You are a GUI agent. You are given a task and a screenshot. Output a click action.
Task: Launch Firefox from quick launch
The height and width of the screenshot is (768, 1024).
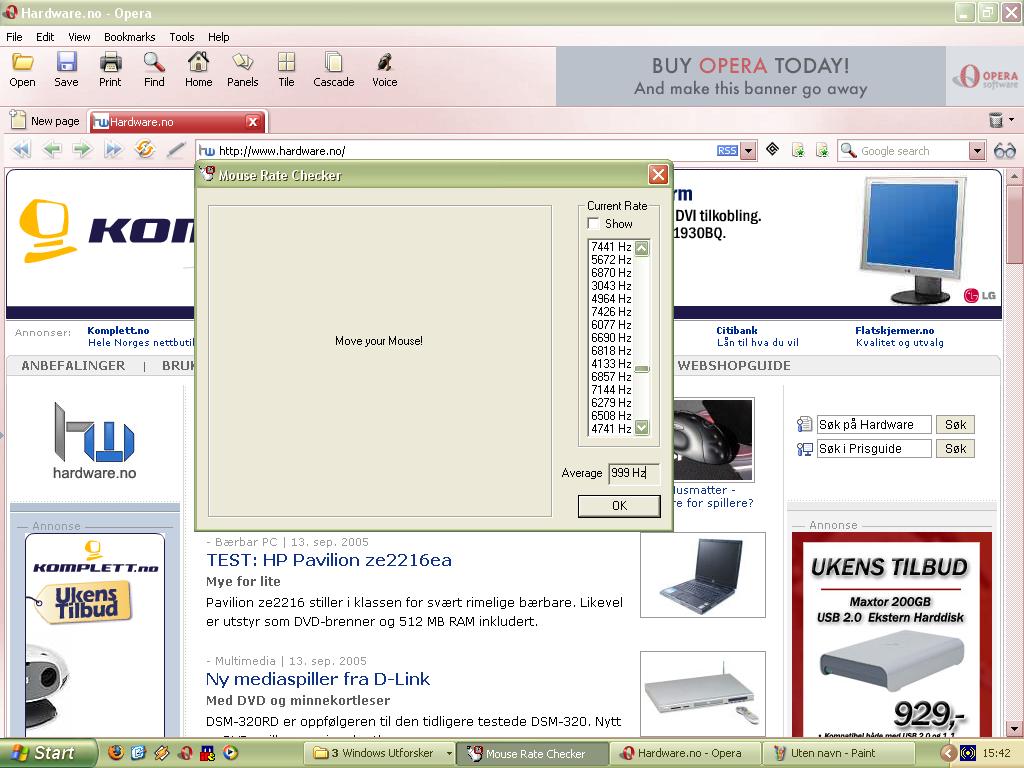click(115, 753)
